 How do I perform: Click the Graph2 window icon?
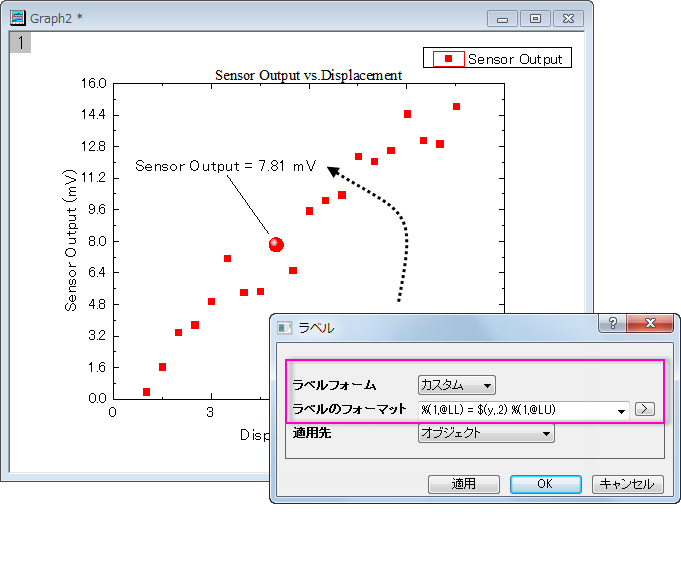18,18
